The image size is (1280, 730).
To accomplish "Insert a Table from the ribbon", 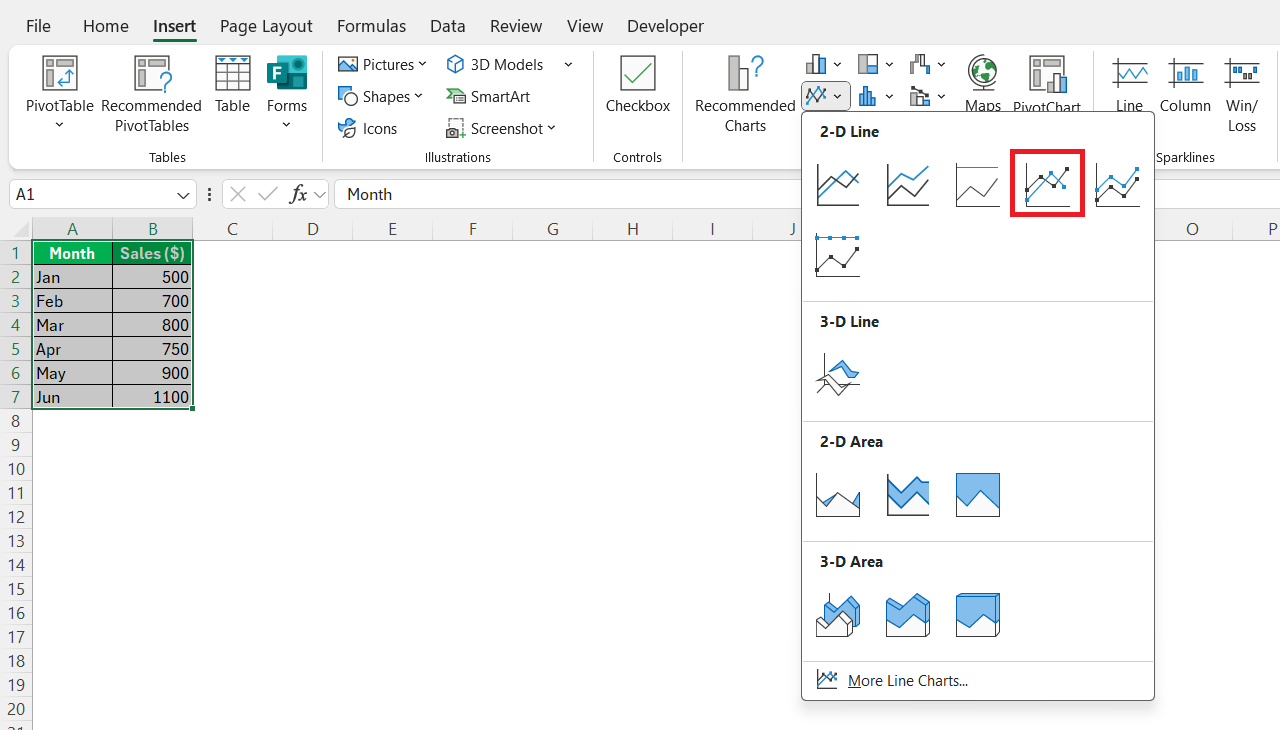I will pyautogui.click(x=232, y=85).
